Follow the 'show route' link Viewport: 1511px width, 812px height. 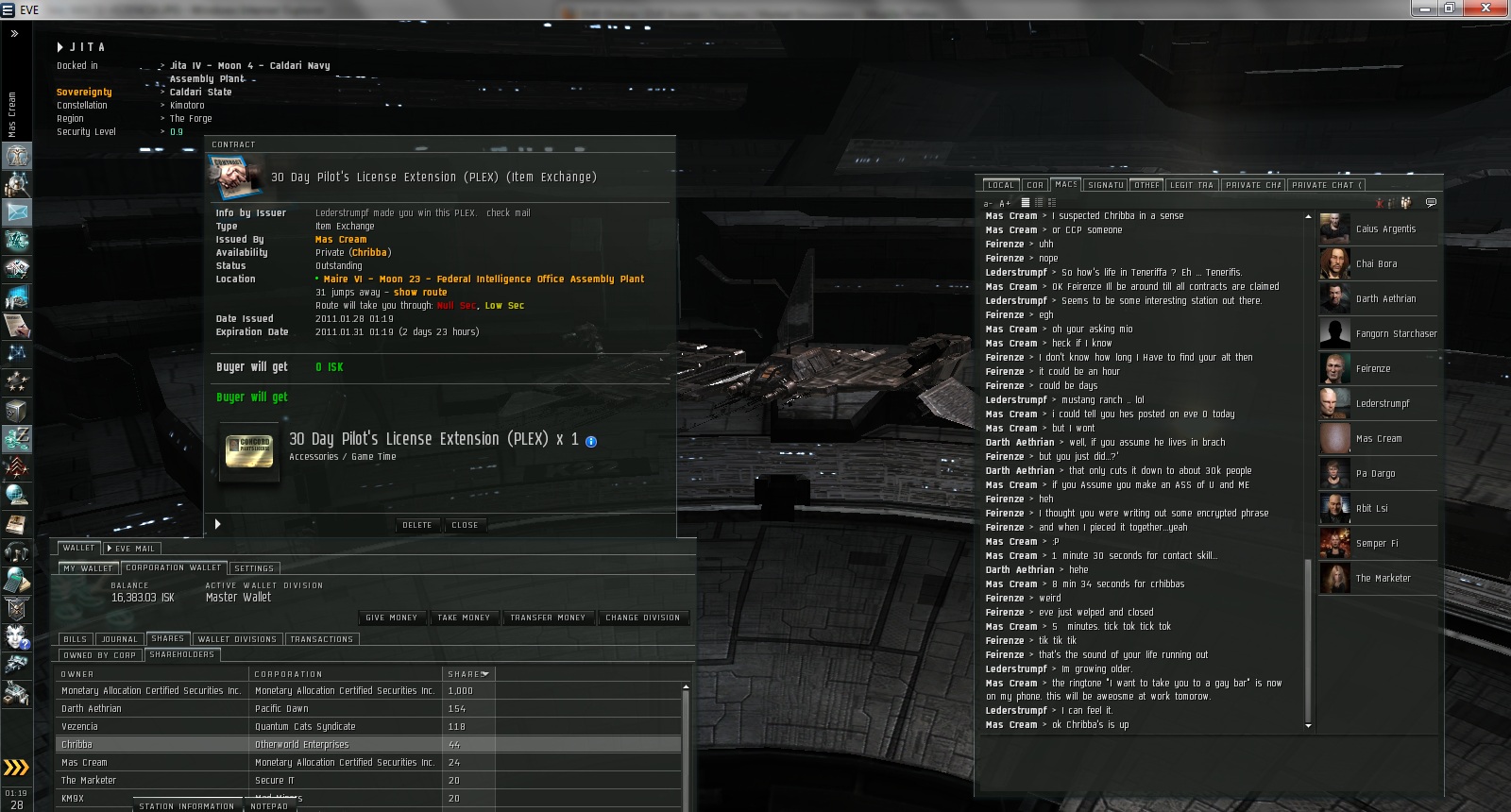click(x=420, y=293)
